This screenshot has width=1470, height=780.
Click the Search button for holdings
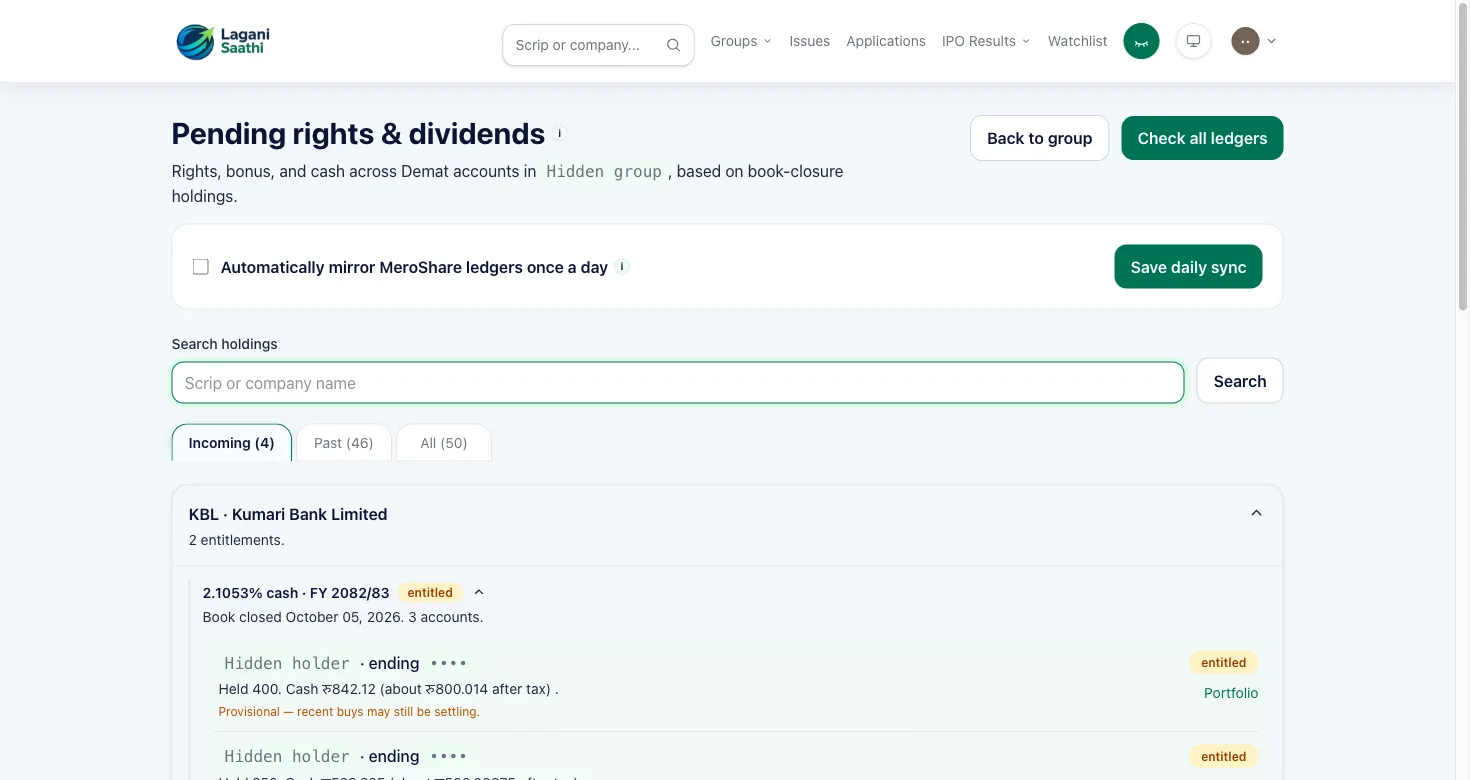(x=1240, y=381)
